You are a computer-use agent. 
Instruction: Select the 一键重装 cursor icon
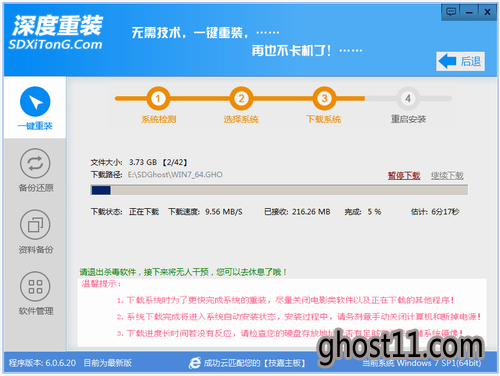[35, 102]
